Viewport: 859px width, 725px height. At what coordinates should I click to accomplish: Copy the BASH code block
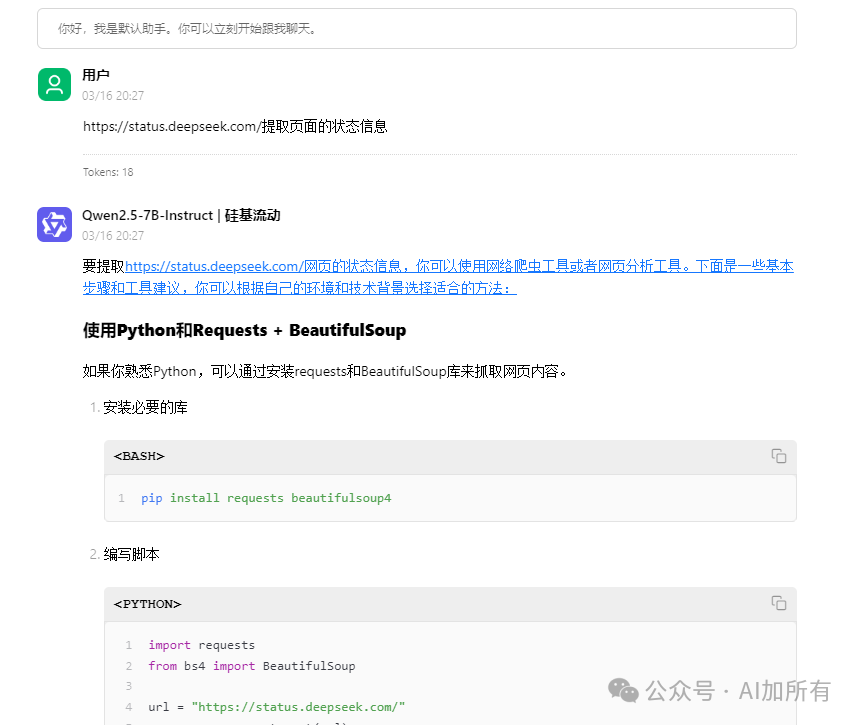tap(778, 456)
